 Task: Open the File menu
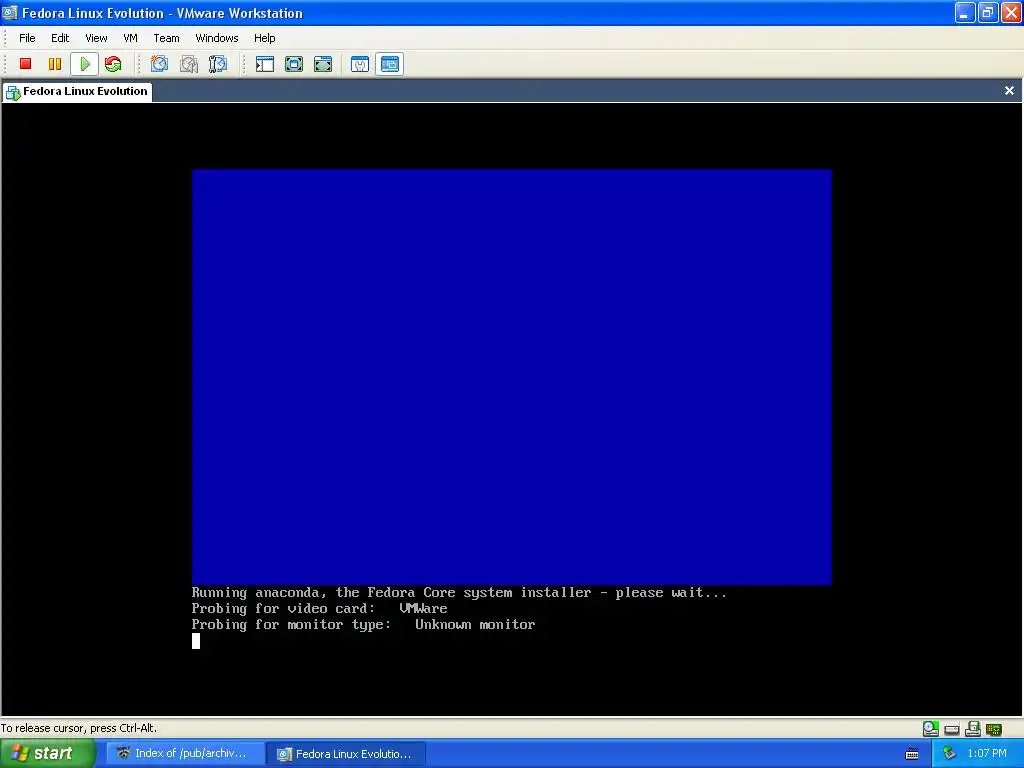(x=27, y=38)
